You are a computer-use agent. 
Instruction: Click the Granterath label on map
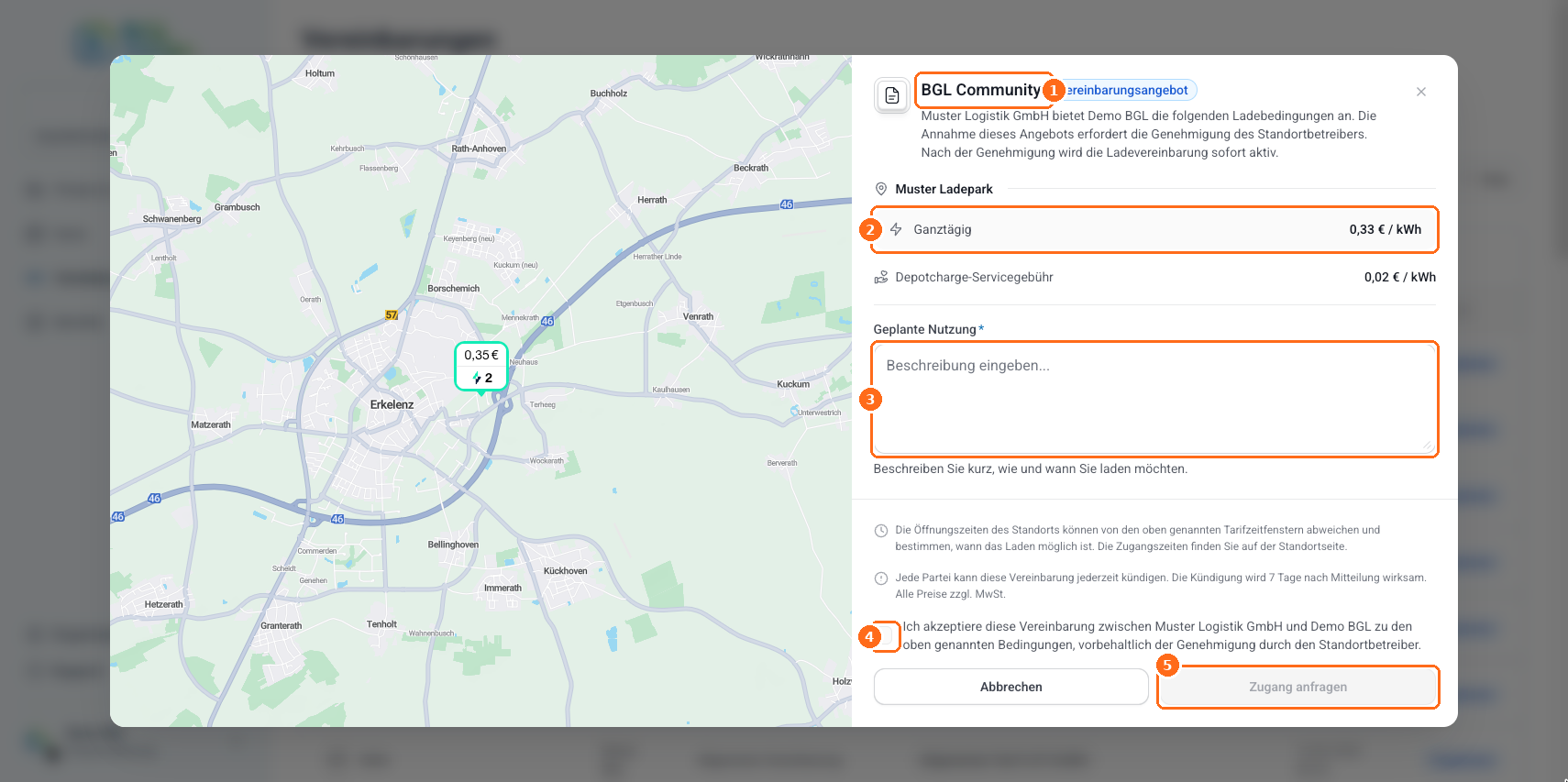point(282,626)
